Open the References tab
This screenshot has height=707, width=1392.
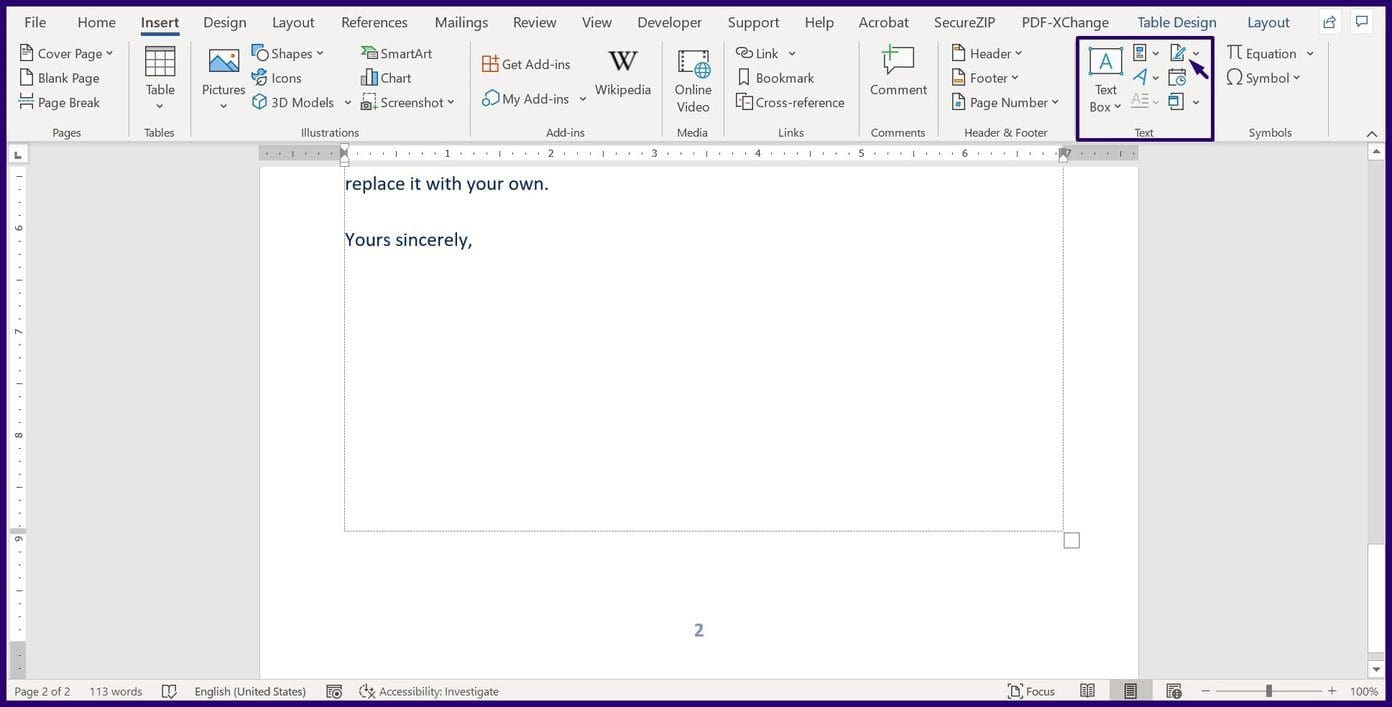pos(374,22)
